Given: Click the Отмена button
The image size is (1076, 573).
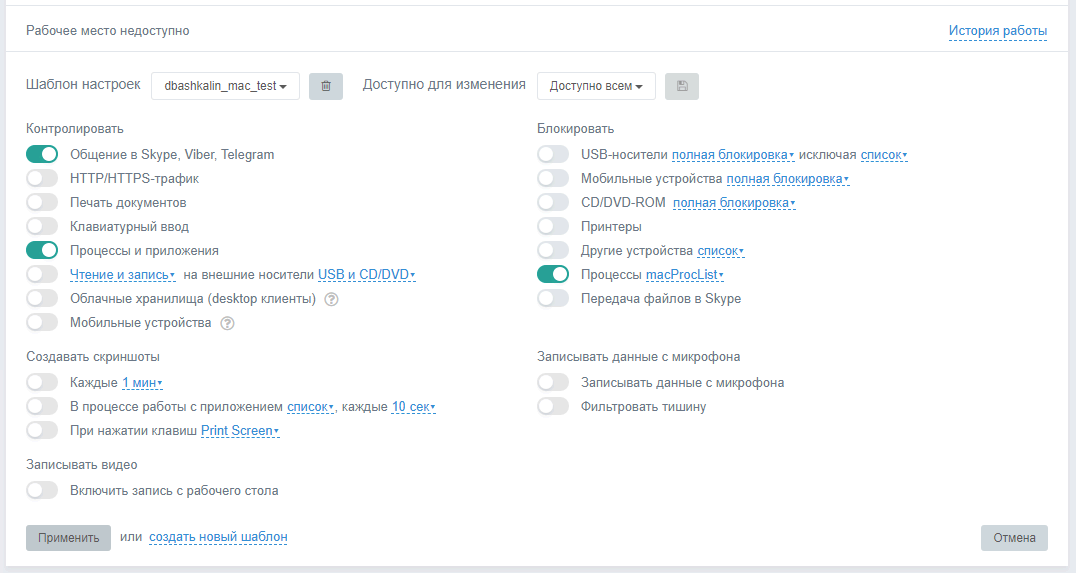Looking at the screenshot, I should 1014,538.
